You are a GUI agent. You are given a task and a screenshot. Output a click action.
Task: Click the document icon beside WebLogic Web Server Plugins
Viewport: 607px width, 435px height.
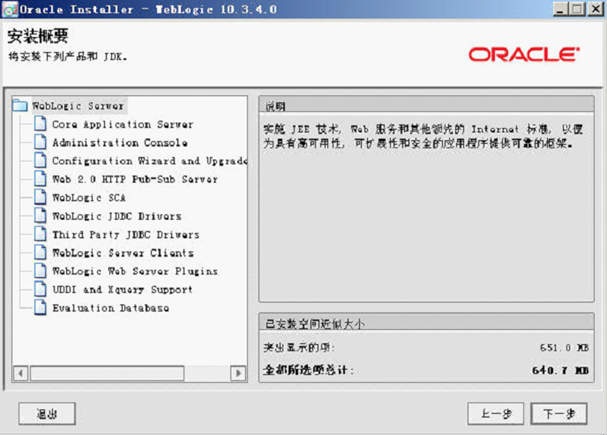point(40,271)
